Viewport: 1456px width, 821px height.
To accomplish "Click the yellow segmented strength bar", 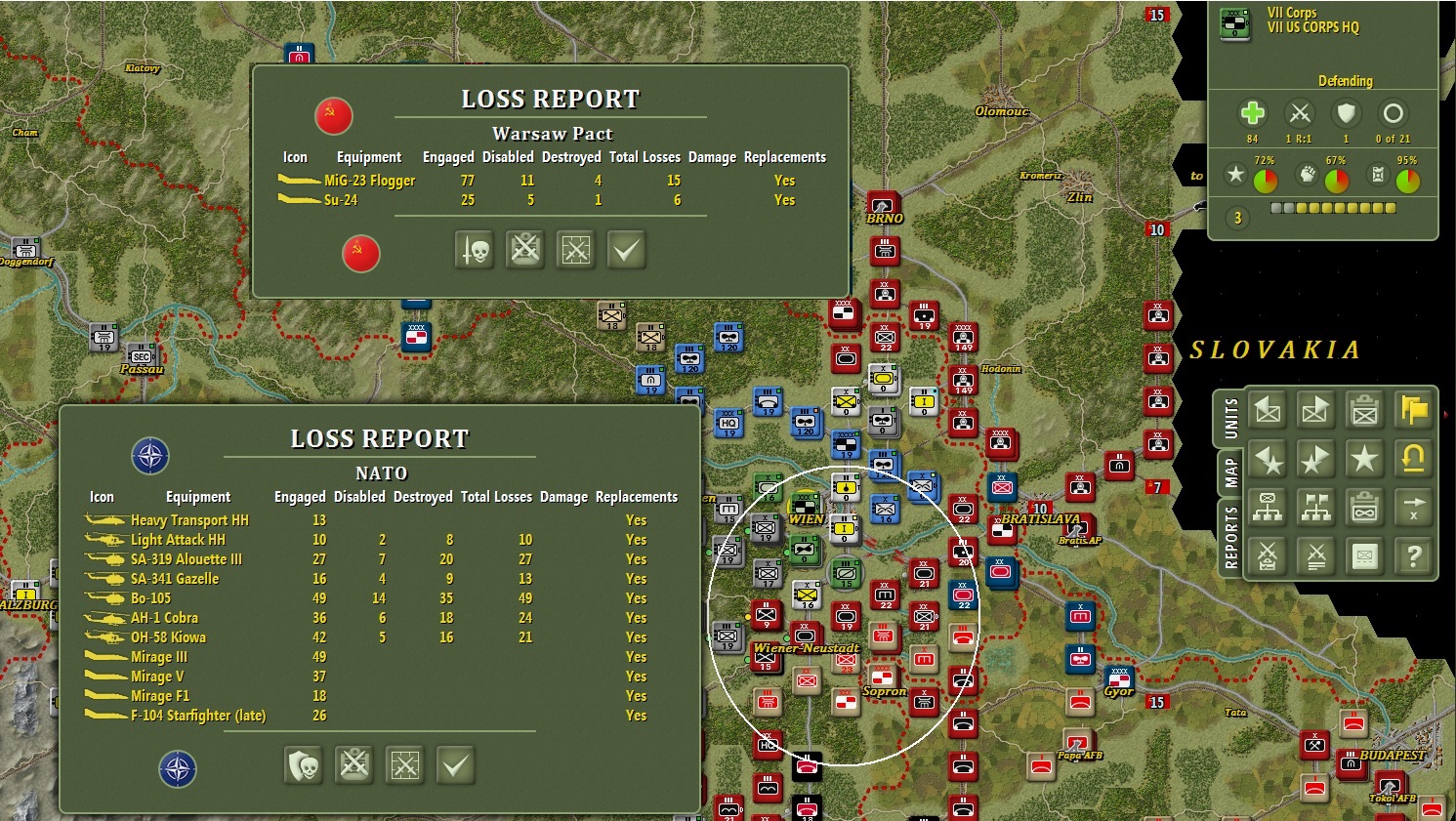I will (1333, 208).
